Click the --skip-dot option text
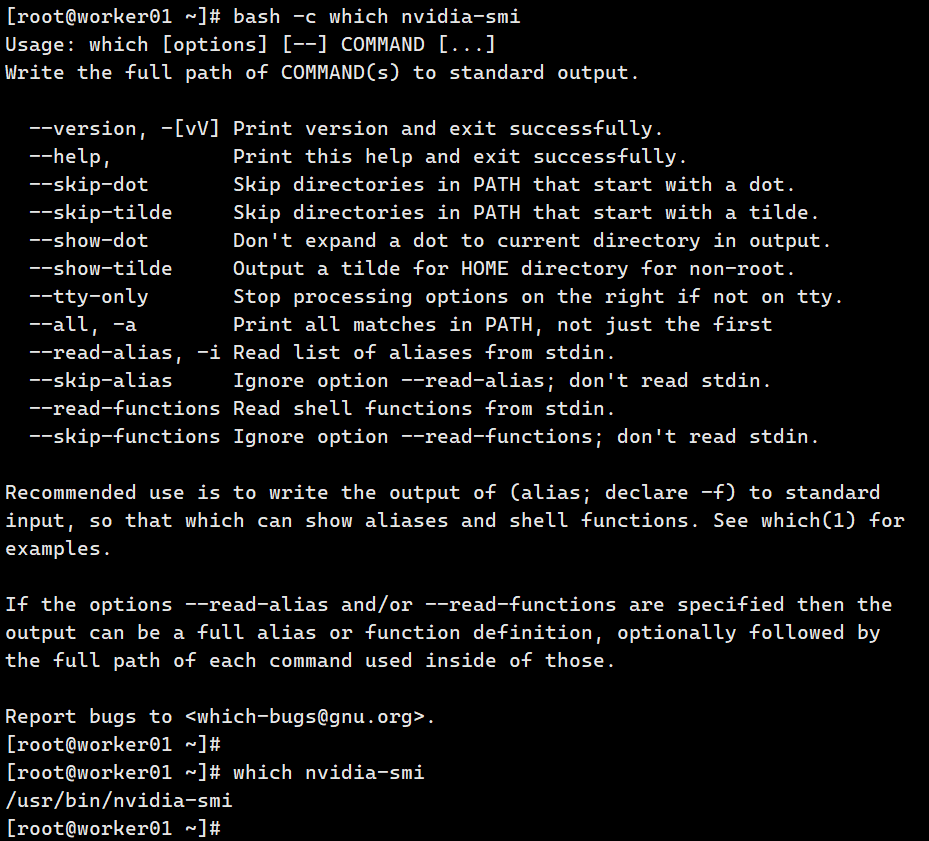 point(88,184)
